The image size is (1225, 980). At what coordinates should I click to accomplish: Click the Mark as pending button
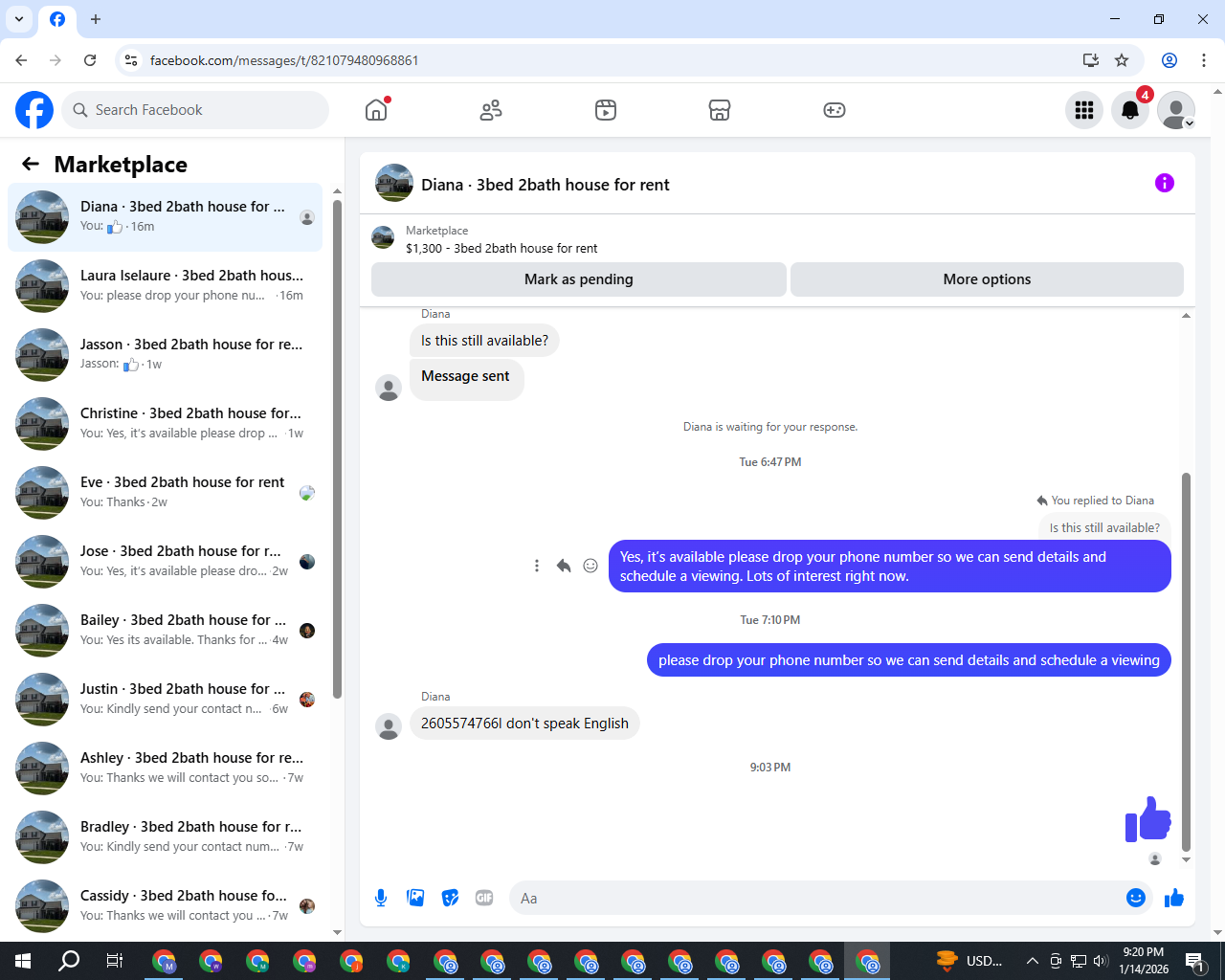coord(579,279)
